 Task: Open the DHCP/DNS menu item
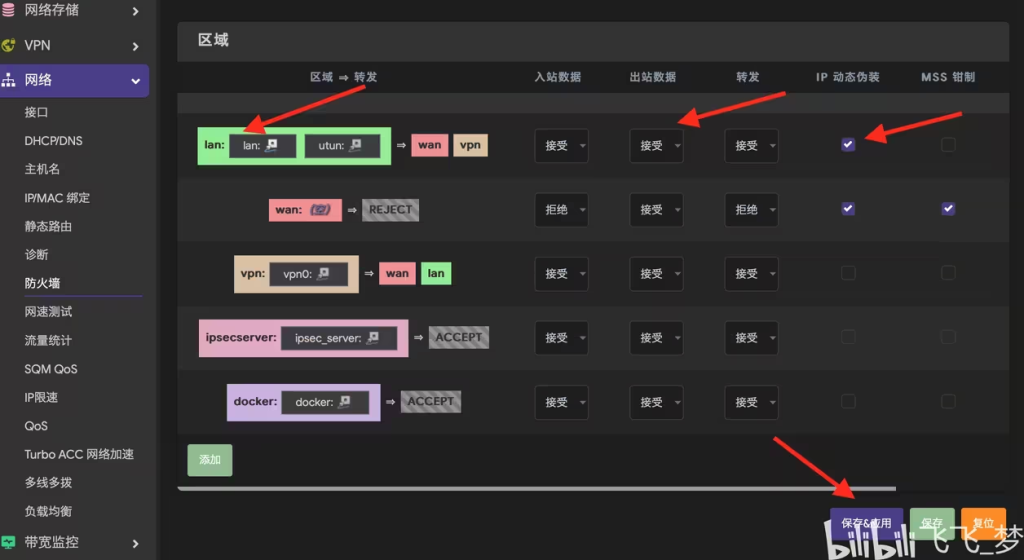click(x=54, y=140)
